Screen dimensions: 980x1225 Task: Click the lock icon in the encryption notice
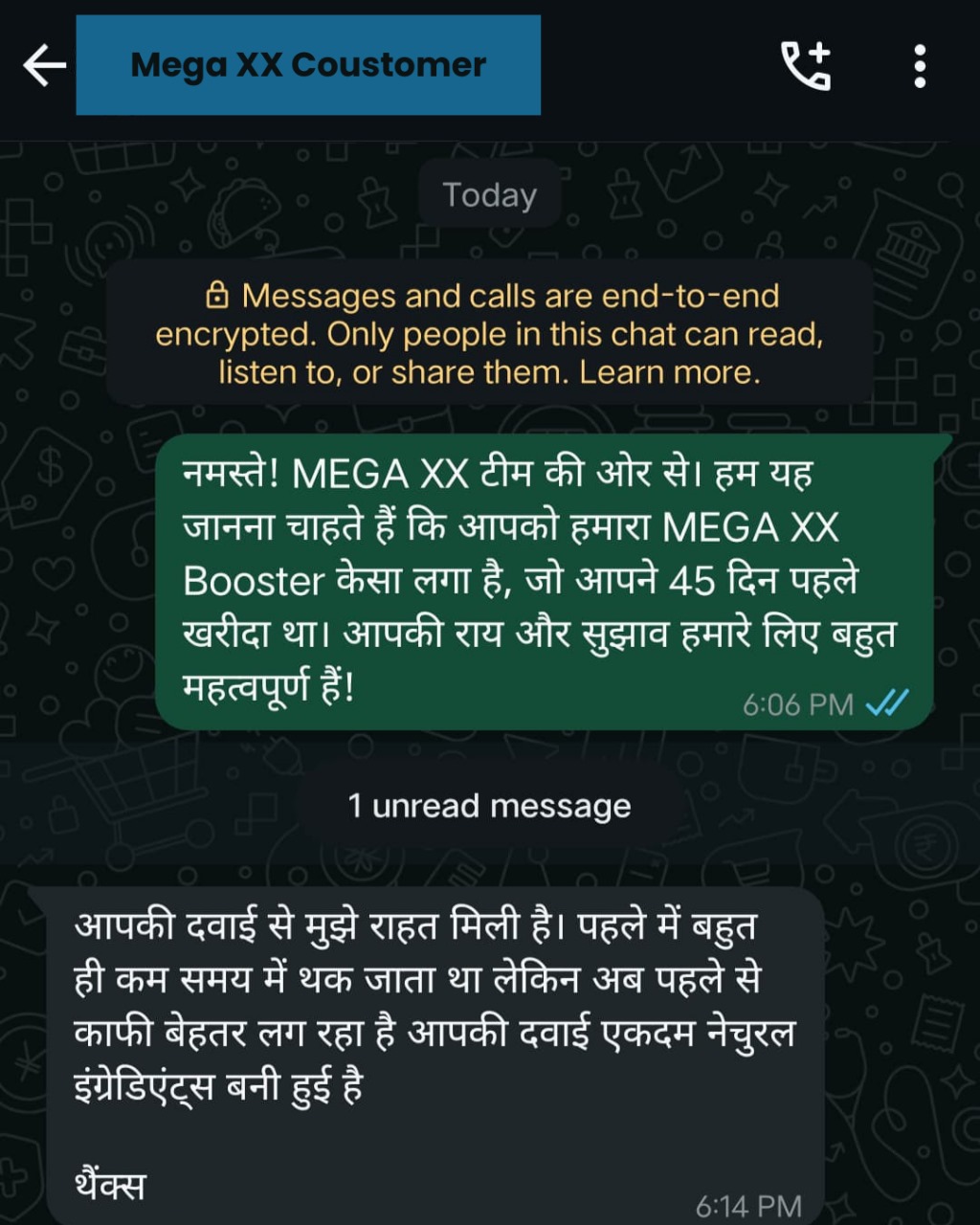tap(217, 296)
